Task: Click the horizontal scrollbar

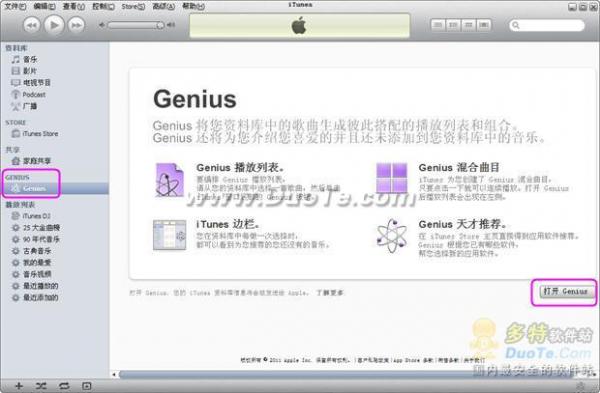Action: pyautogui.click(x=346, y=375)
